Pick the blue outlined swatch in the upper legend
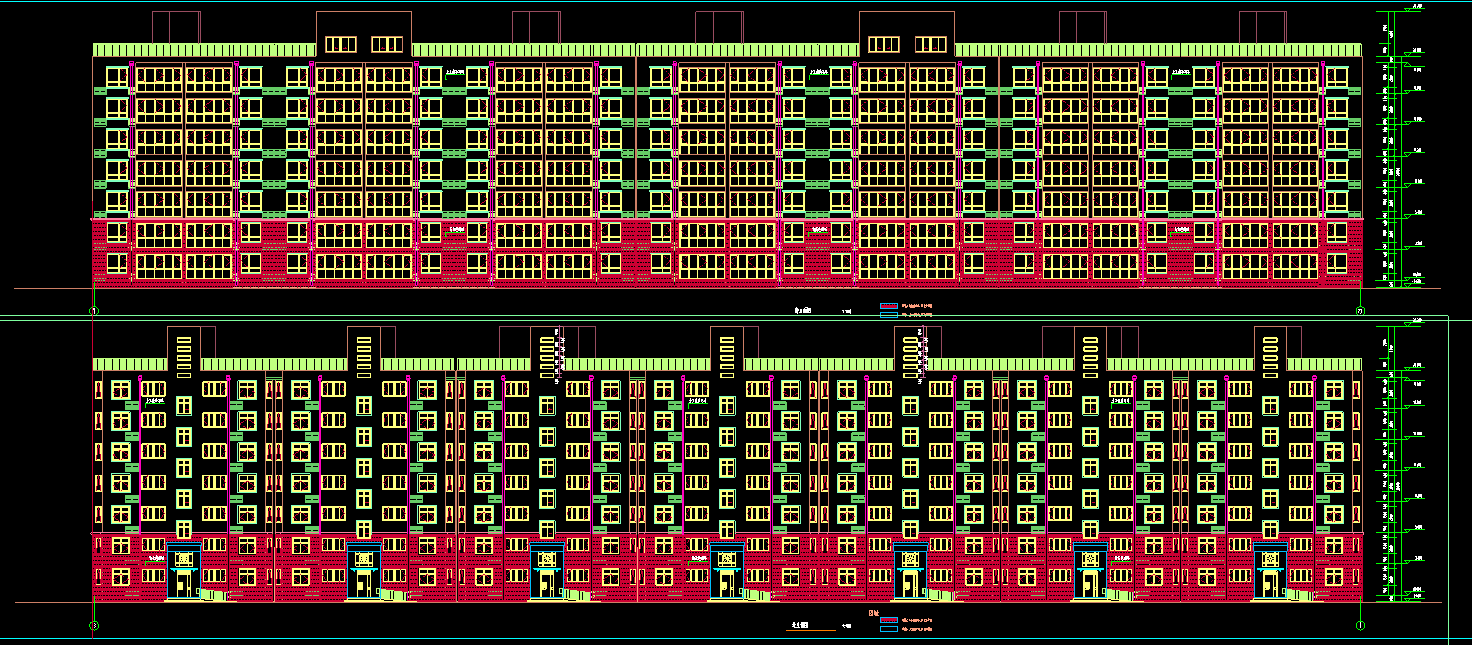 [x=889, y=315]
